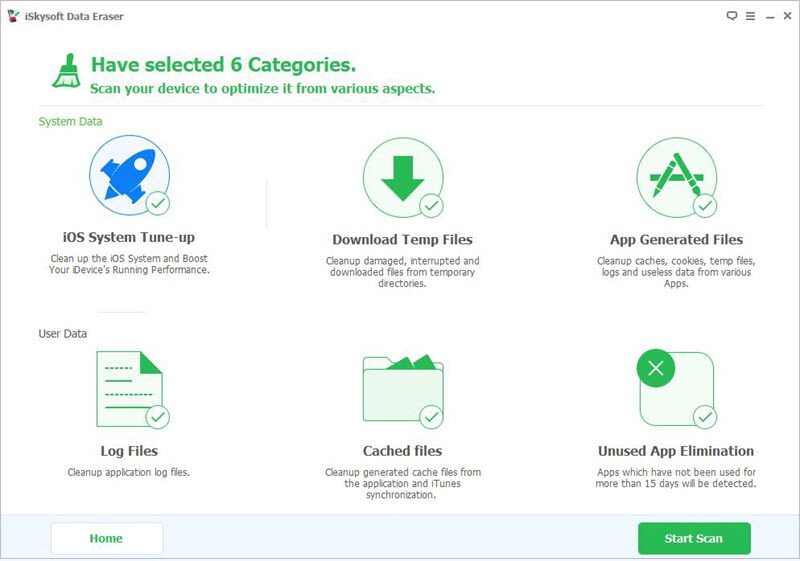Uncheck Log Files checkmark
This screenshot has width=800, height=561.
click(158, 417)
